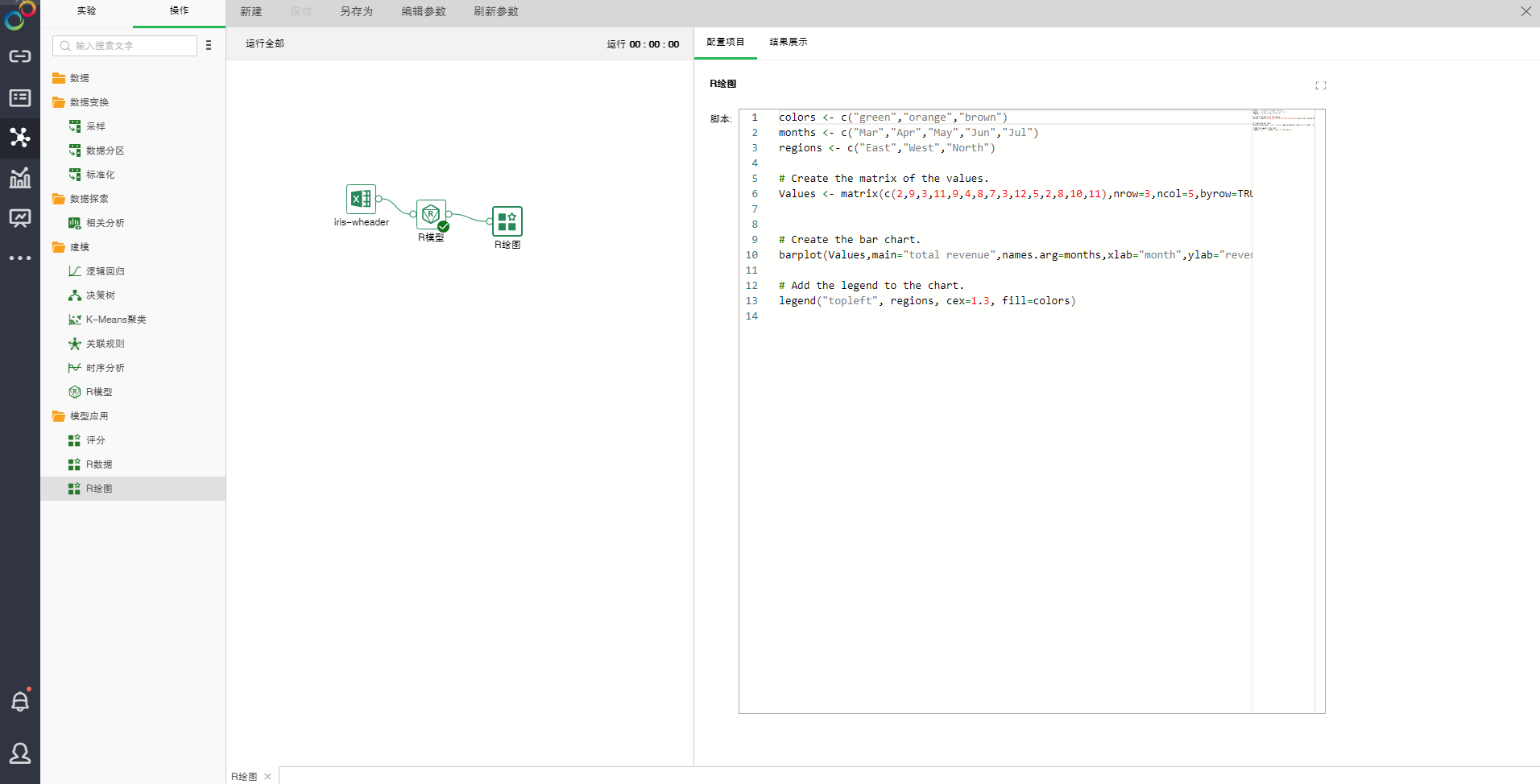1540x784 pixels.
Task: Select the iris-wheader Excel node on canvas
Action: [x=361, y=199]
